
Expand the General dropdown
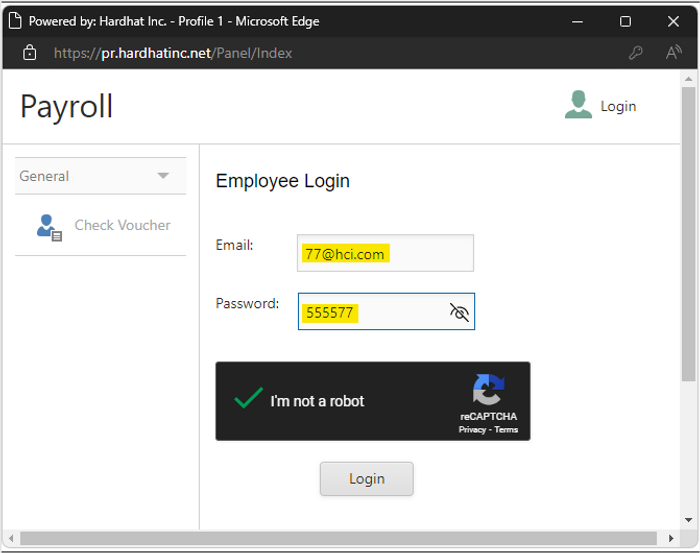100,176
